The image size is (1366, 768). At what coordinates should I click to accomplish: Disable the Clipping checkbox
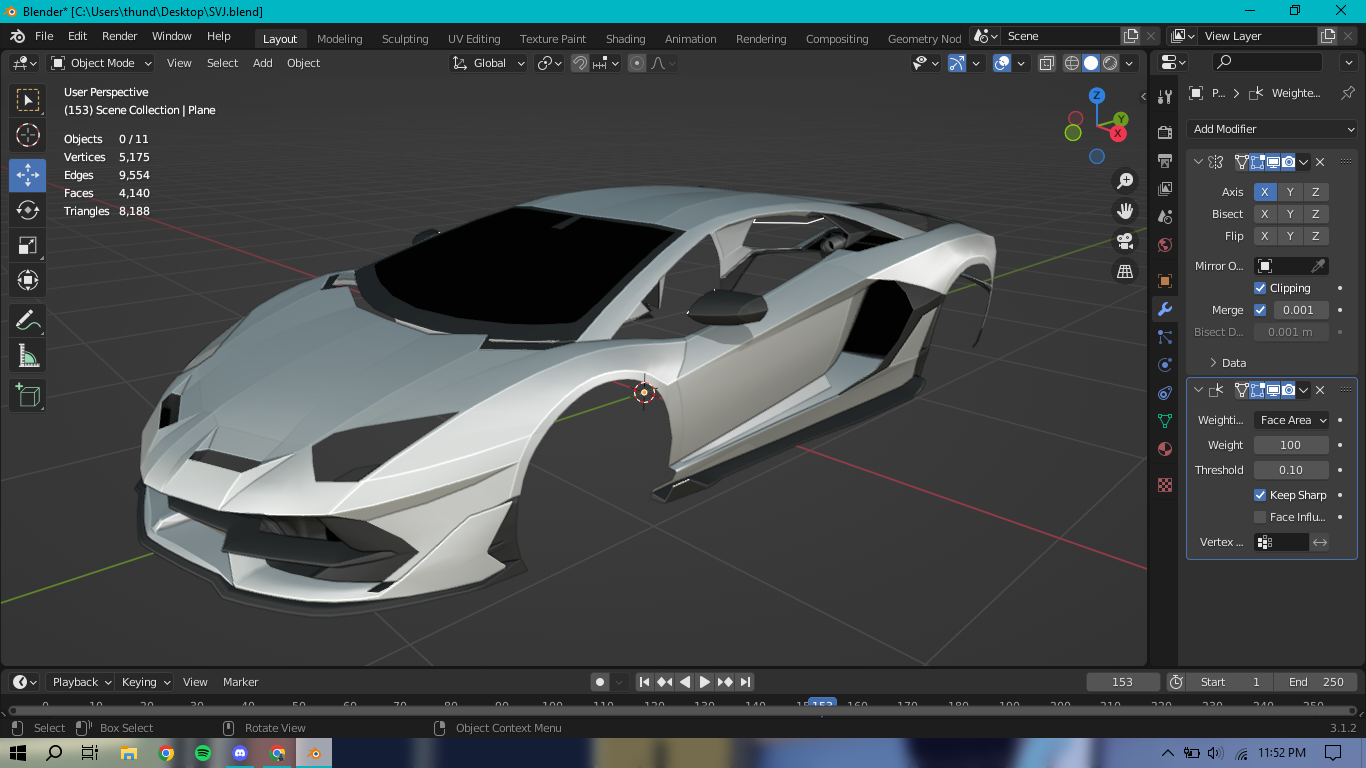[x=1260, y=288]
